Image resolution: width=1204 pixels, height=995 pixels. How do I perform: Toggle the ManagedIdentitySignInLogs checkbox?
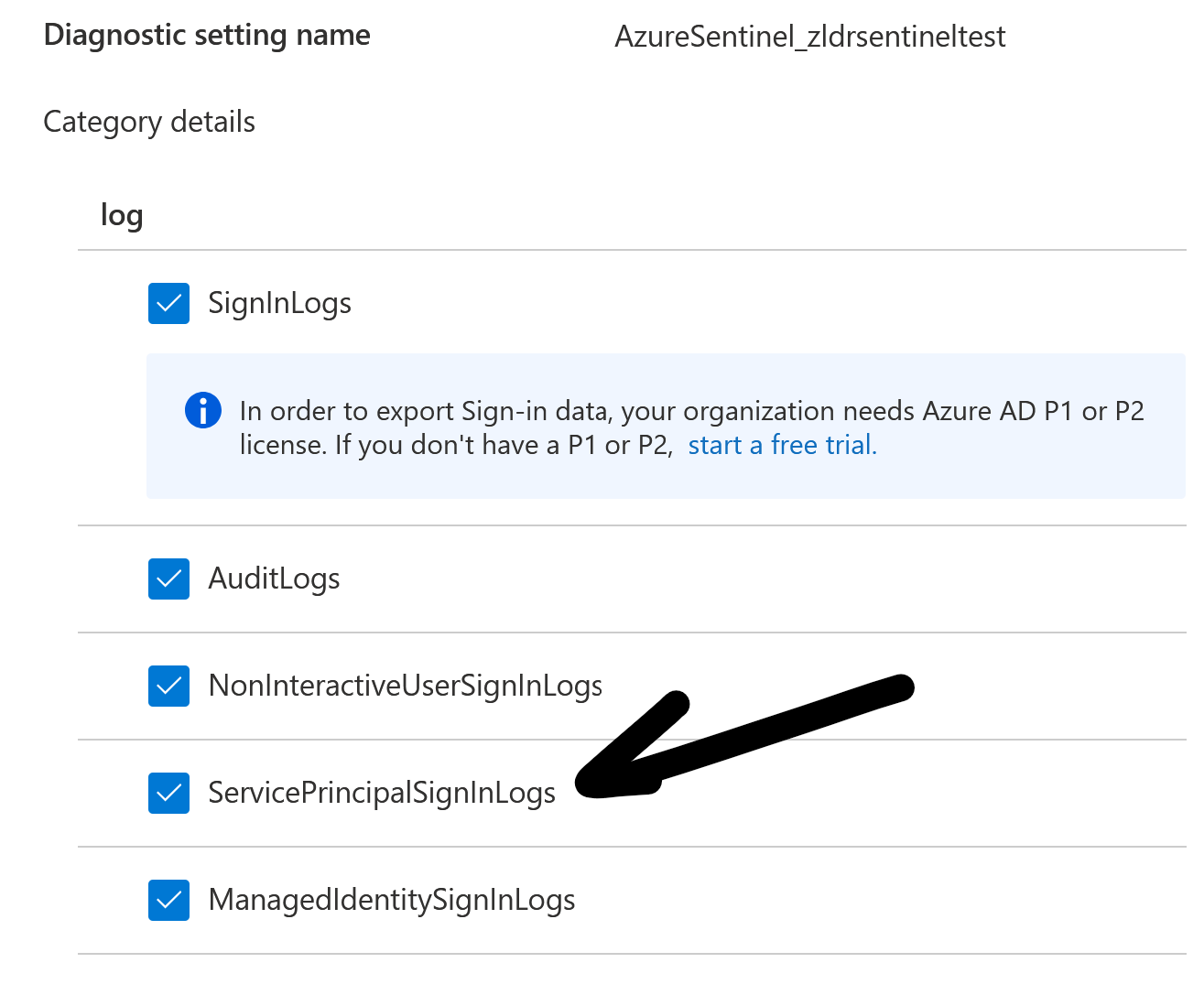click(x=168, y=900)
